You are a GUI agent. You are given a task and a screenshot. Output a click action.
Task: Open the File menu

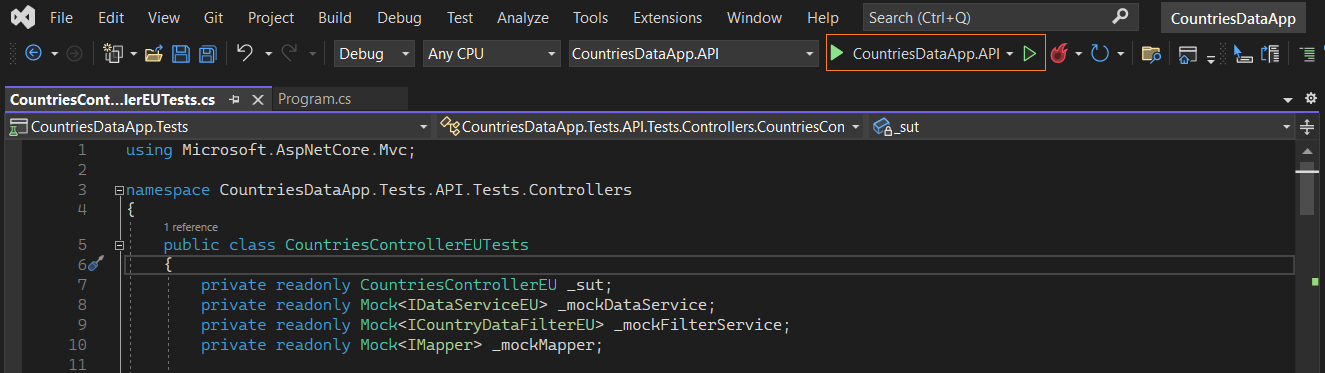(60, 18)
